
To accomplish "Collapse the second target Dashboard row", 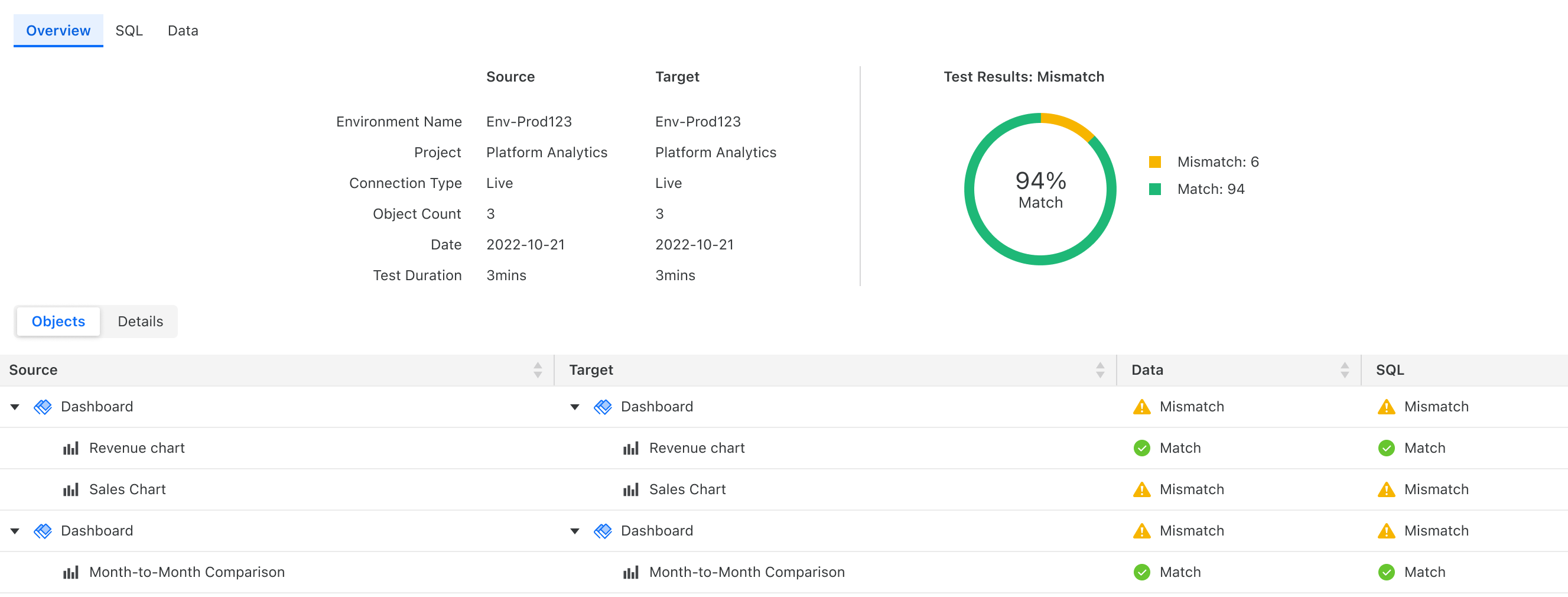I will (575, 531).
